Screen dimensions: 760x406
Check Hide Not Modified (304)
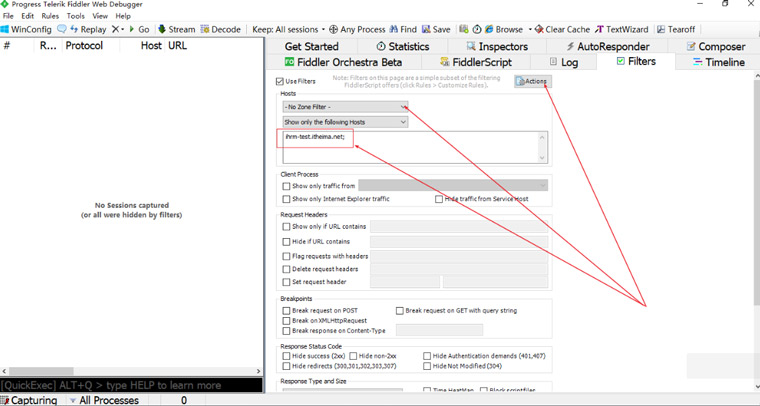point(427,366)
